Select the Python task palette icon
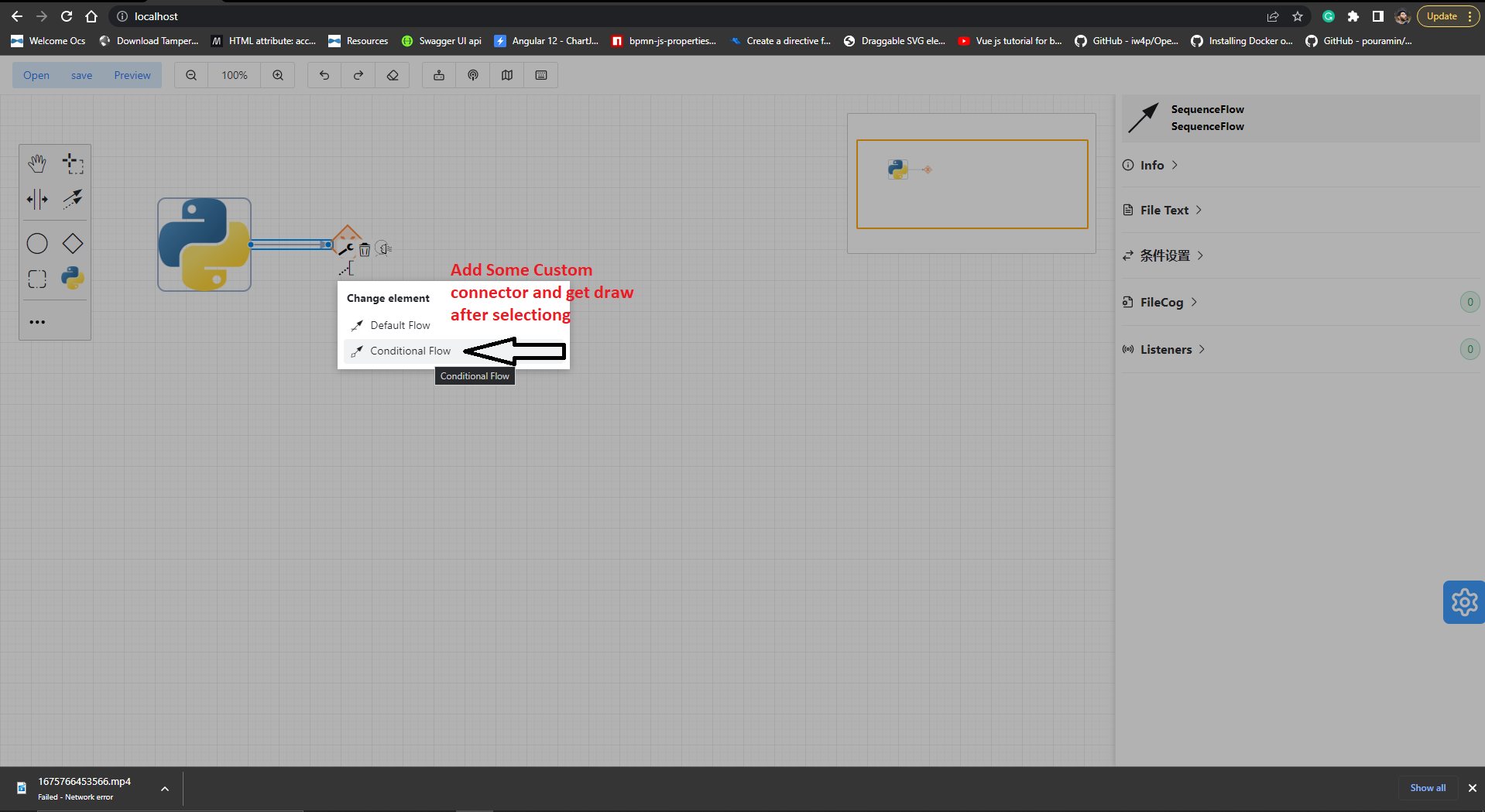 pyautogui.click(x=72, y=279)
